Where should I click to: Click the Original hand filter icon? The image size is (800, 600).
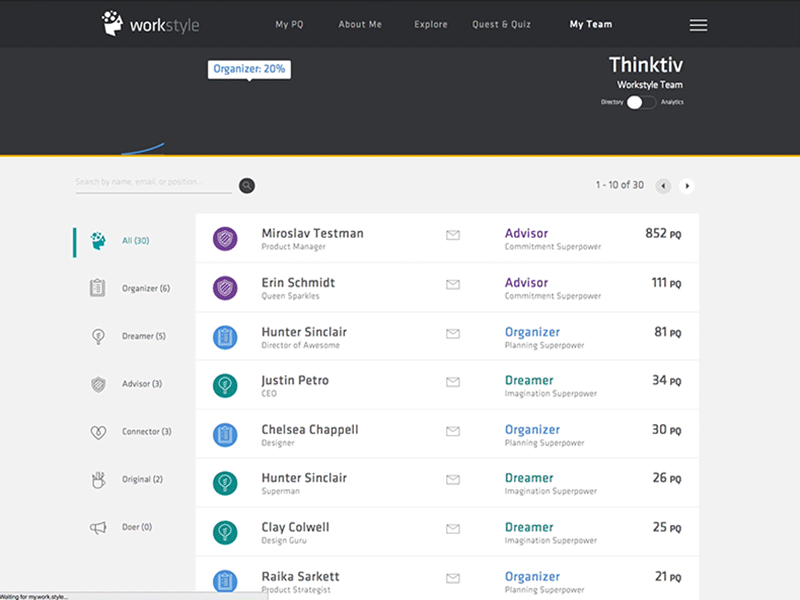[x=97, y=479]
